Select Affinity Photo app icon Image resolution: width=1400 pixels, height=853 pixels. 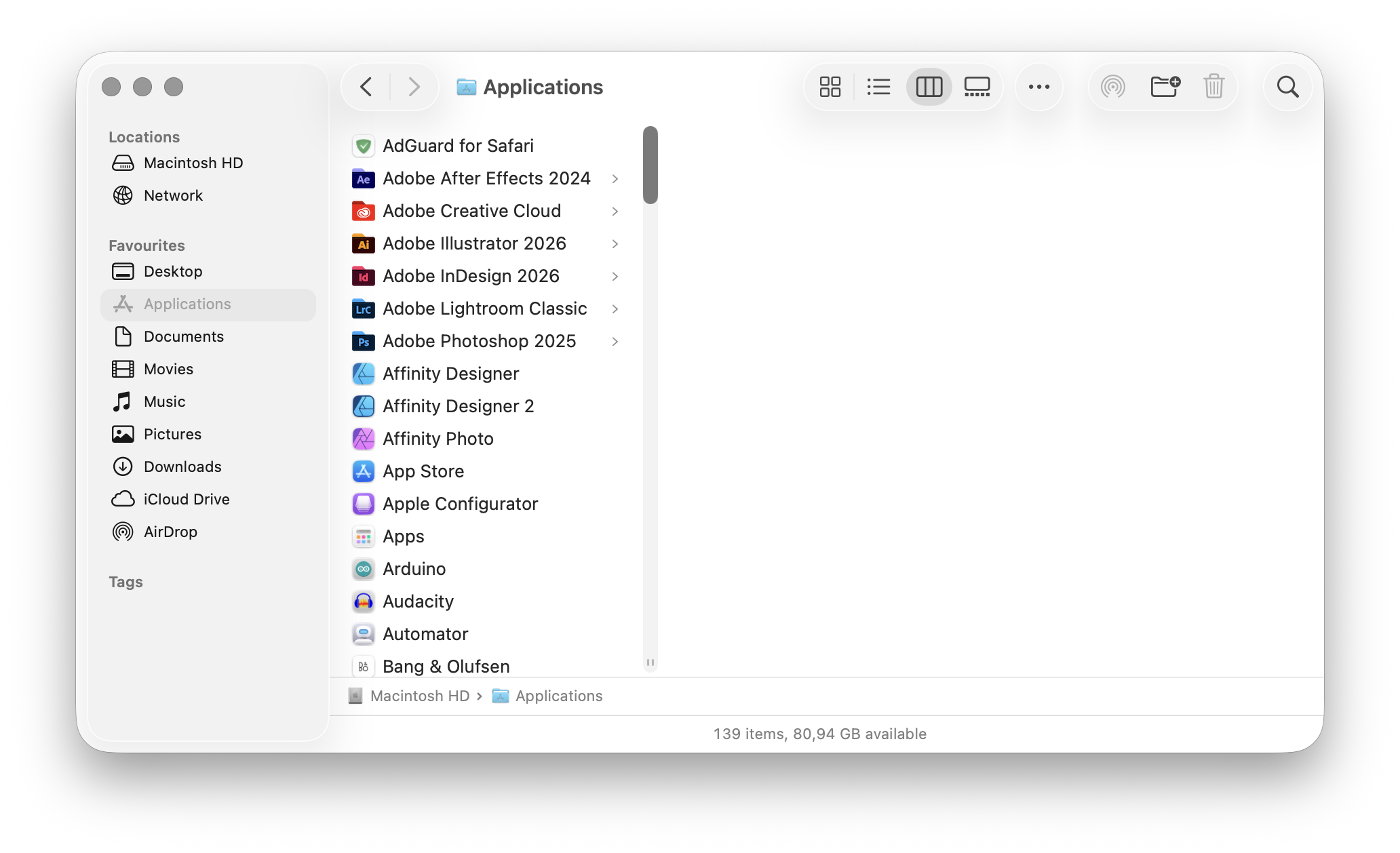pos(364,439)
